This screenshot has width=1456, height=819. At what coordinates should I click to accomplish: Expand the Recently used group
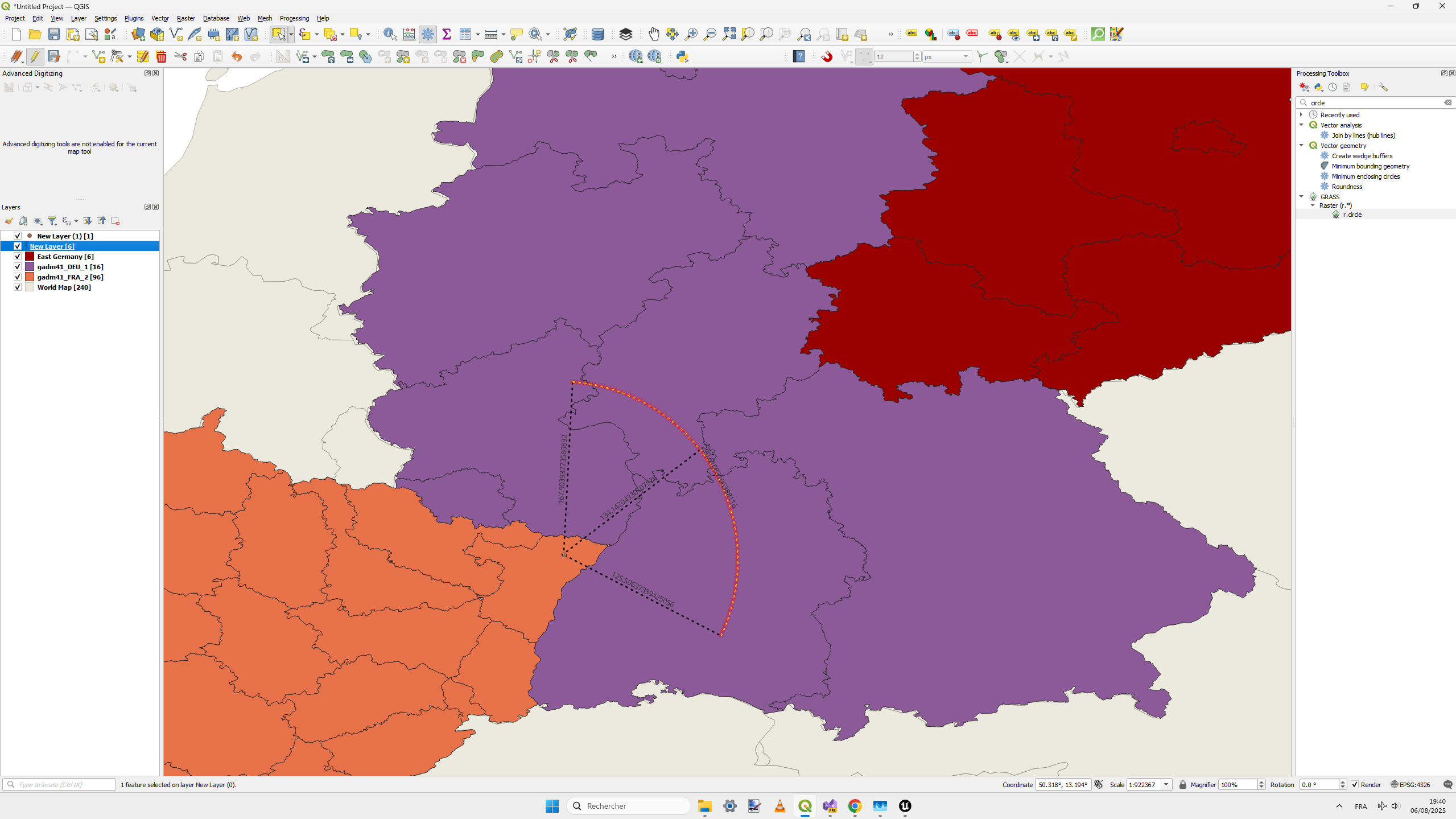point(1301,115)
